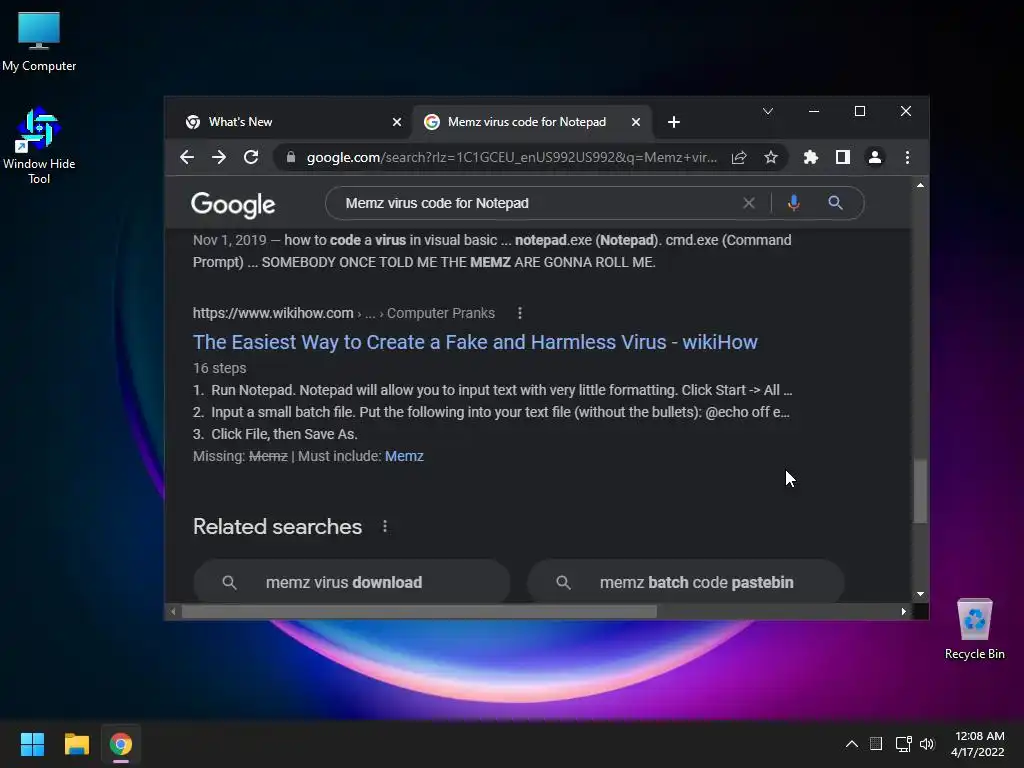This screenshot has width=1024, height=768.
Task: Select Recycle Bin desktop icon
Action: [x=974, y=630]
